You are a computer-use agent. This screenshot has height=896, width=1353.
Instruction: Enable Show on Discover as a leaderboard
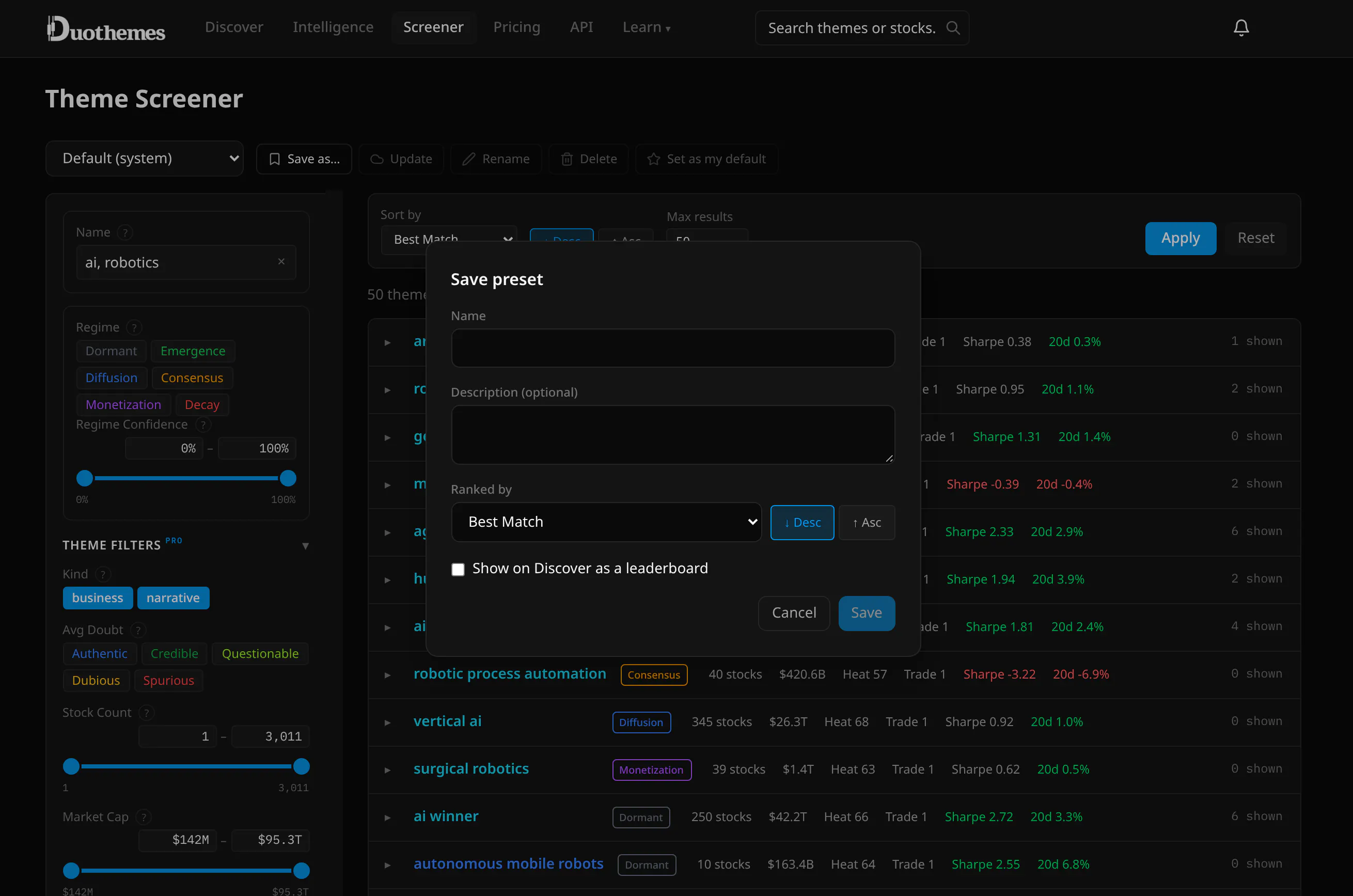tap(458, 569)
